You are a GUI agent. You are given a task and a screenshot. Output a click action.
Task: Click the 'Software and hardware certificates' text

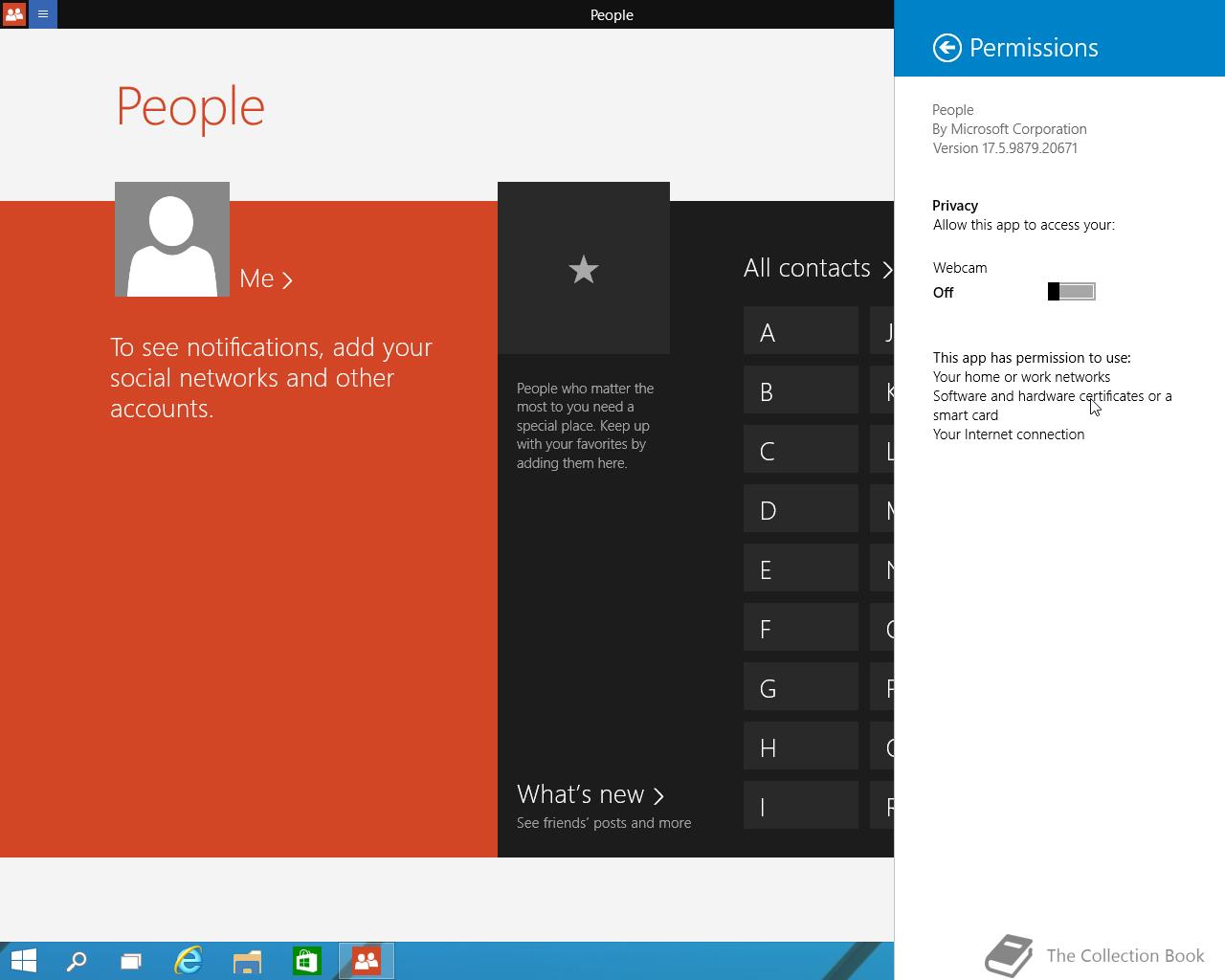1053,406
